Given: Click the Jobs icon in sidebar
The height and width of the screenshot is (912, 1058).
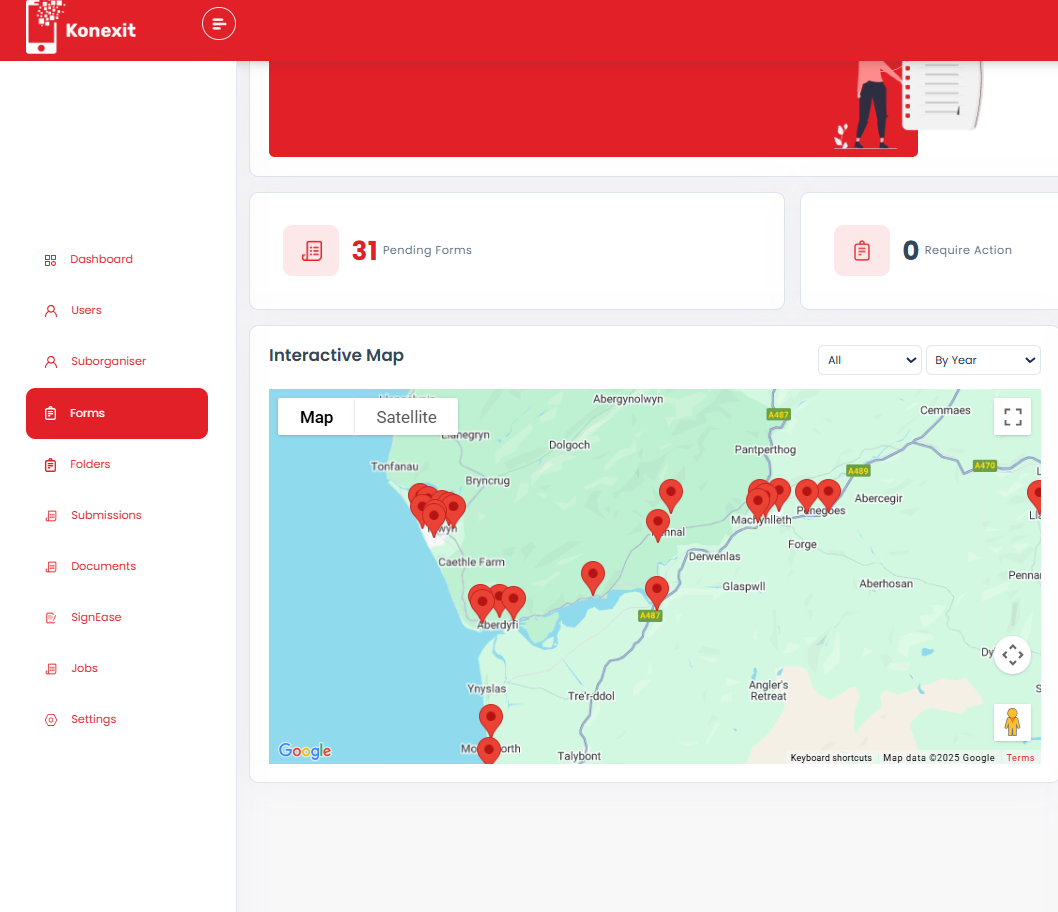Looking at the screenshot, I should click(x=51, y=669).
